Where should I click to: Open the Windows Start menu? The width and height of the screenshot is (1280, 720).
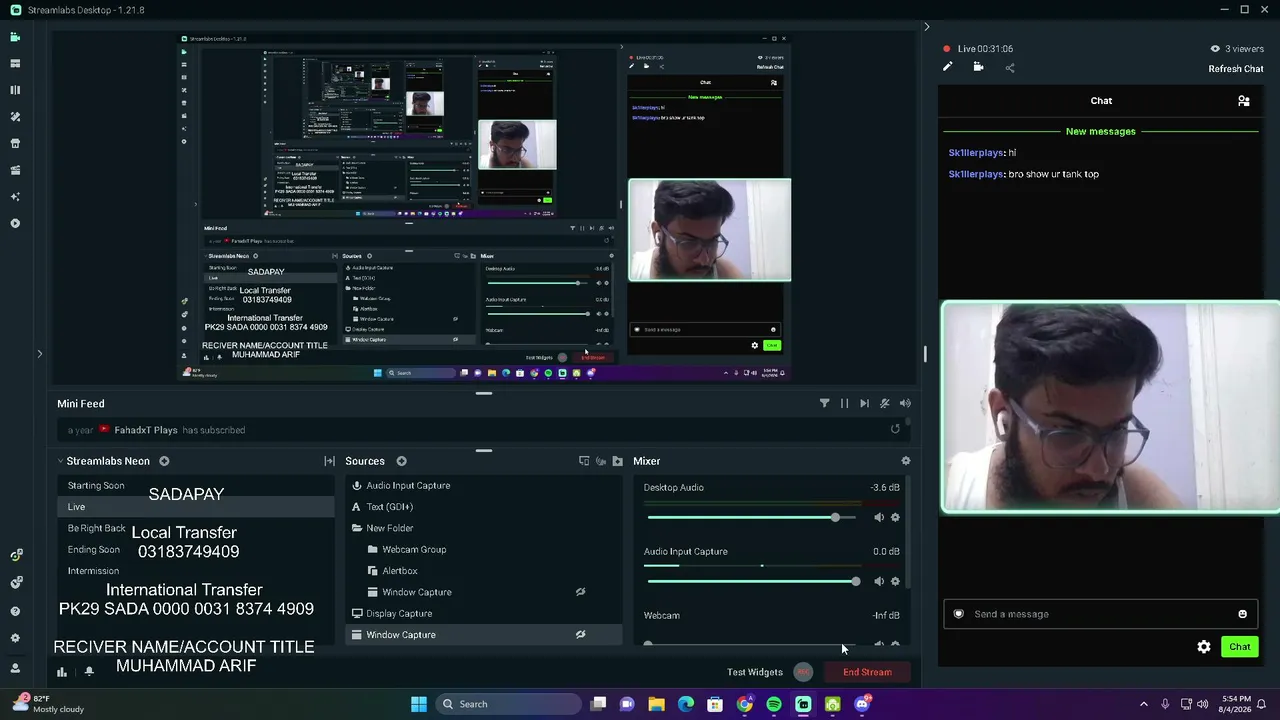(419, 704)
